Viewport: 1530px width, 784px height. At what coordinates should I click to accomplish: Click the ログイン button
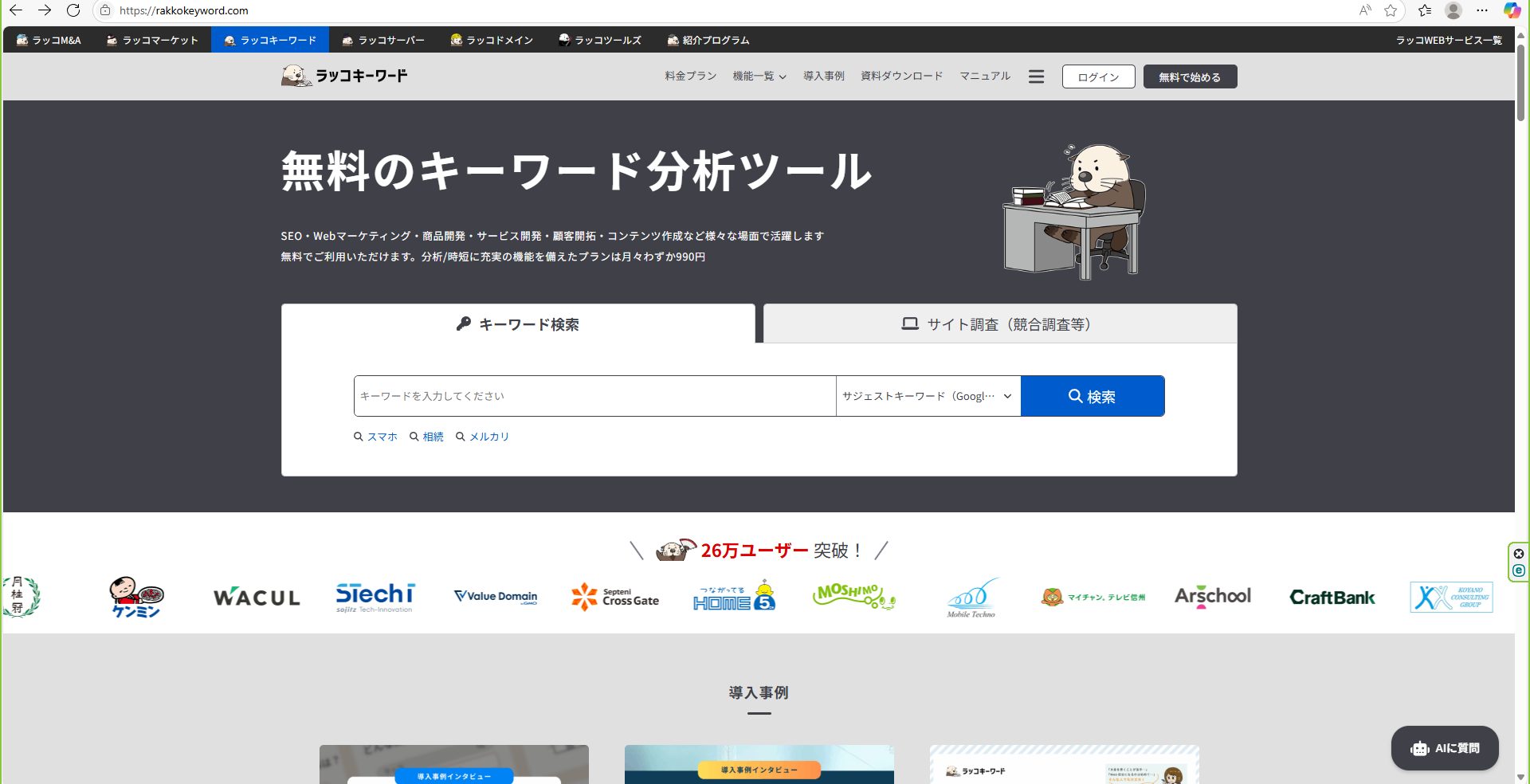coord(1098,77)
